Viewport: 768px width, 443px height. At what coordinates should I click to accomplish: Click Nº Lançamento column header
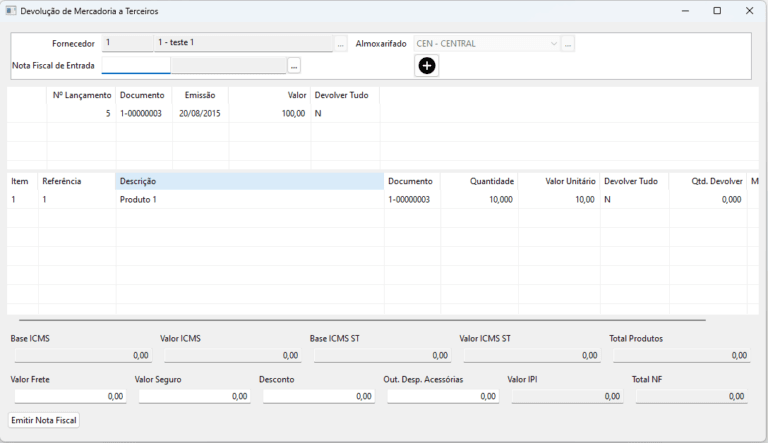82,95
